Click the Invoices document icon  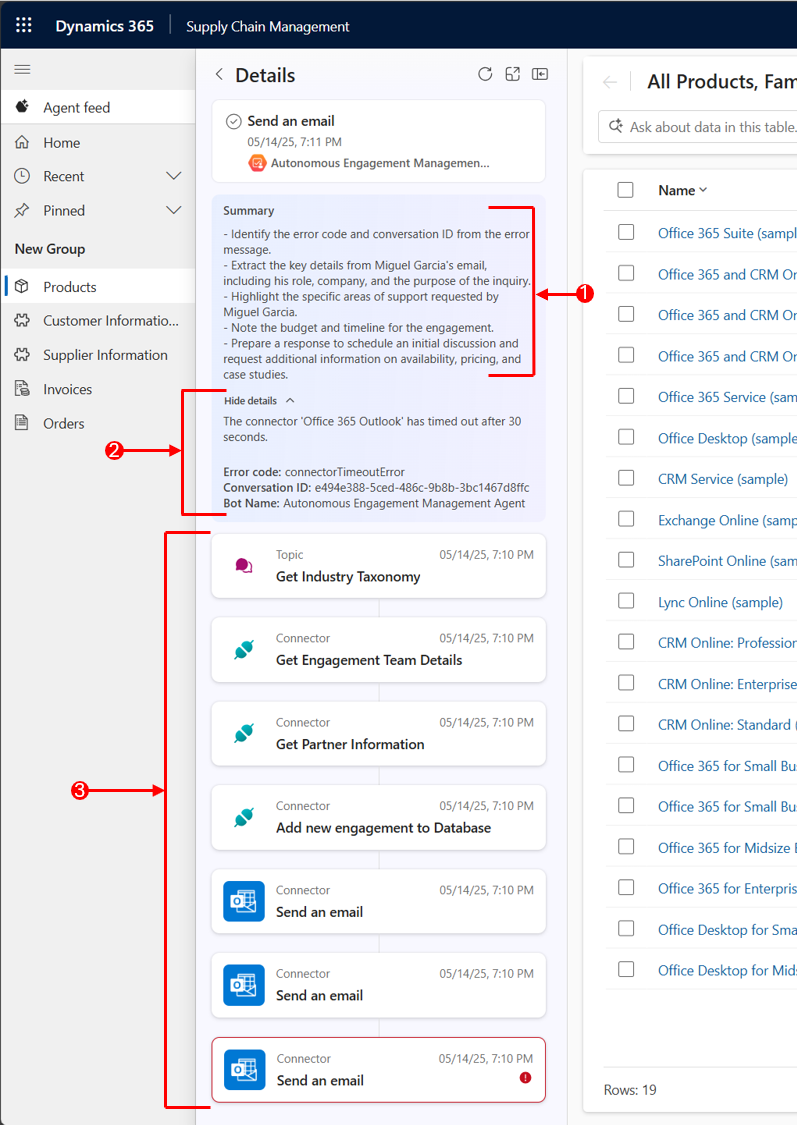click(22, 389)
